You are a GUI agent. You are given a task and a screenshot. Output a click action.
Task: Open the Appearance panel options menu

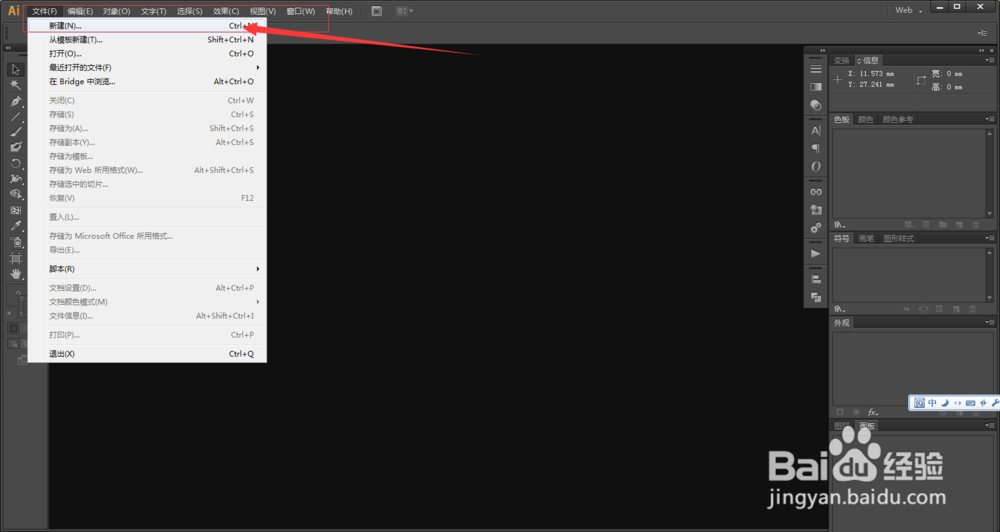pos(988,323)
